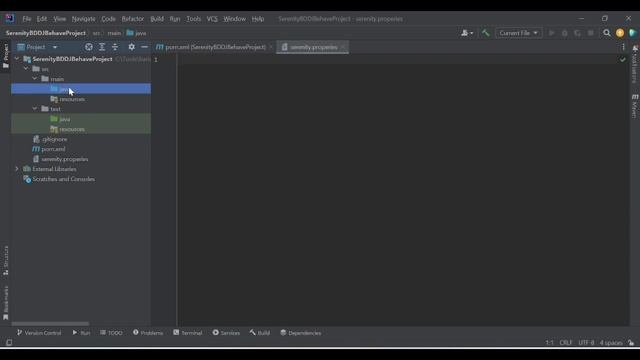Open the Run menu
This screenshot has height=360, width=640.
(175, 19)
